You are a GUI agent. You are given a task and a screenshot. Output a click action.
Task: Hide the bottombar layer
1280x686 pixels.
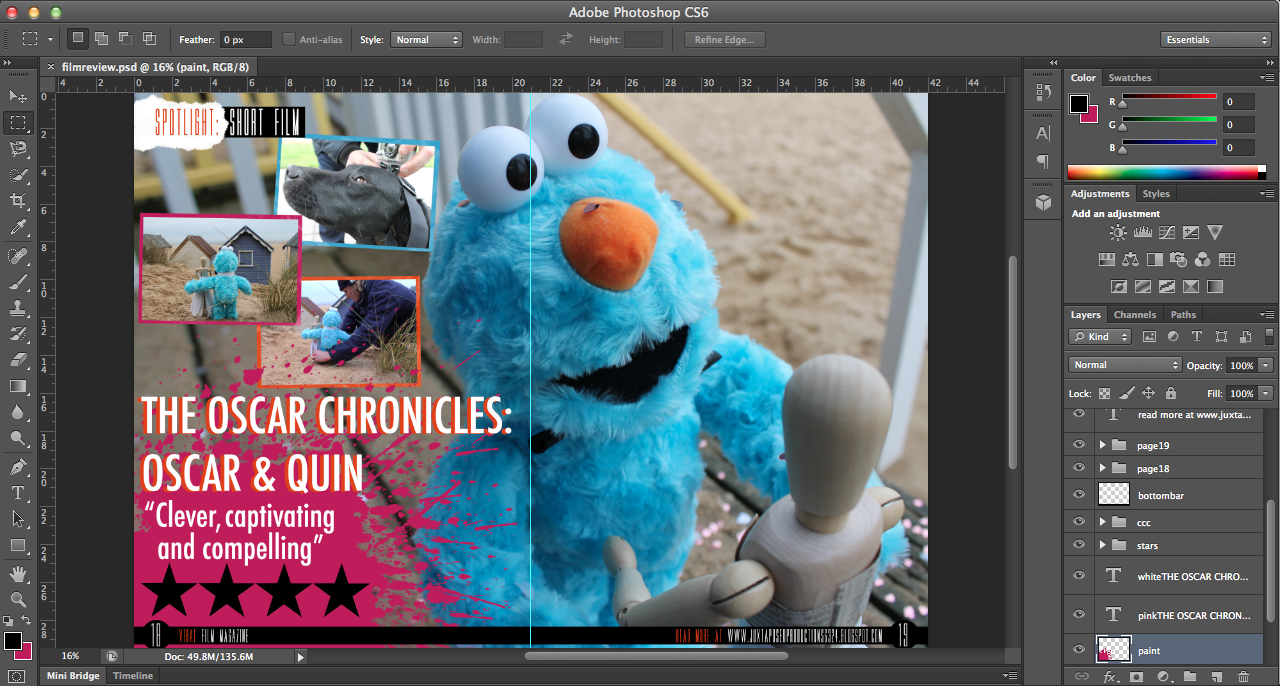click(x=1078, y=494)
